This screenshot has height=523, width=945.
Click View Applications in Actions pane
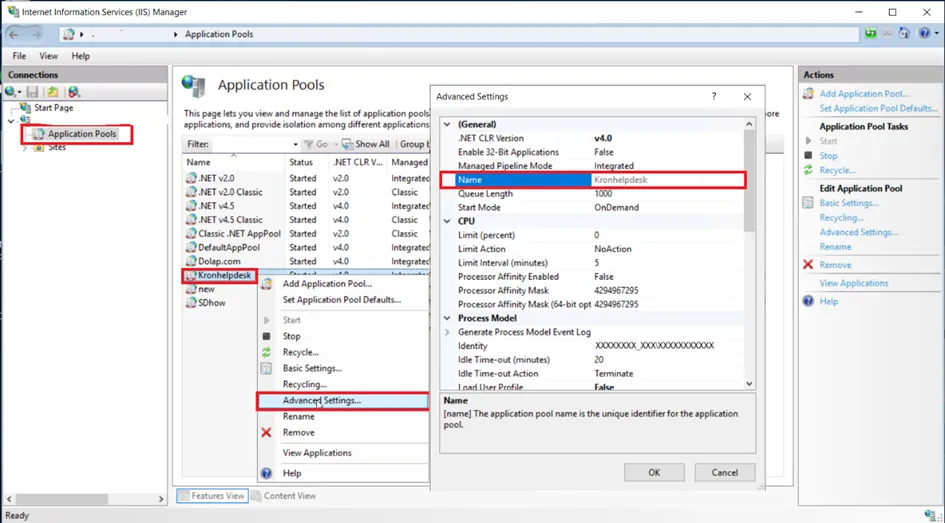pos(854,283)
